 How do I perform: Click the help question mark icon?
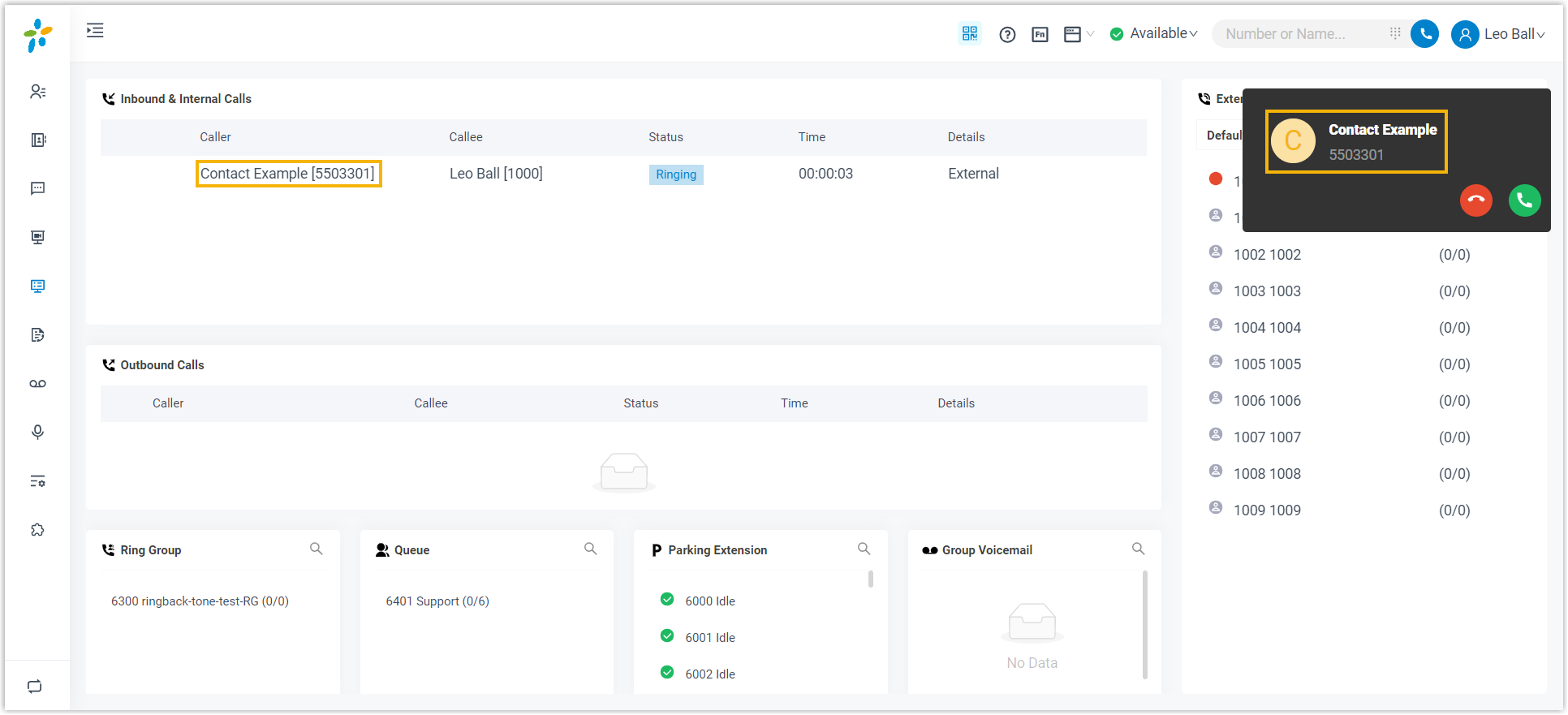[x=1007, y=34]
